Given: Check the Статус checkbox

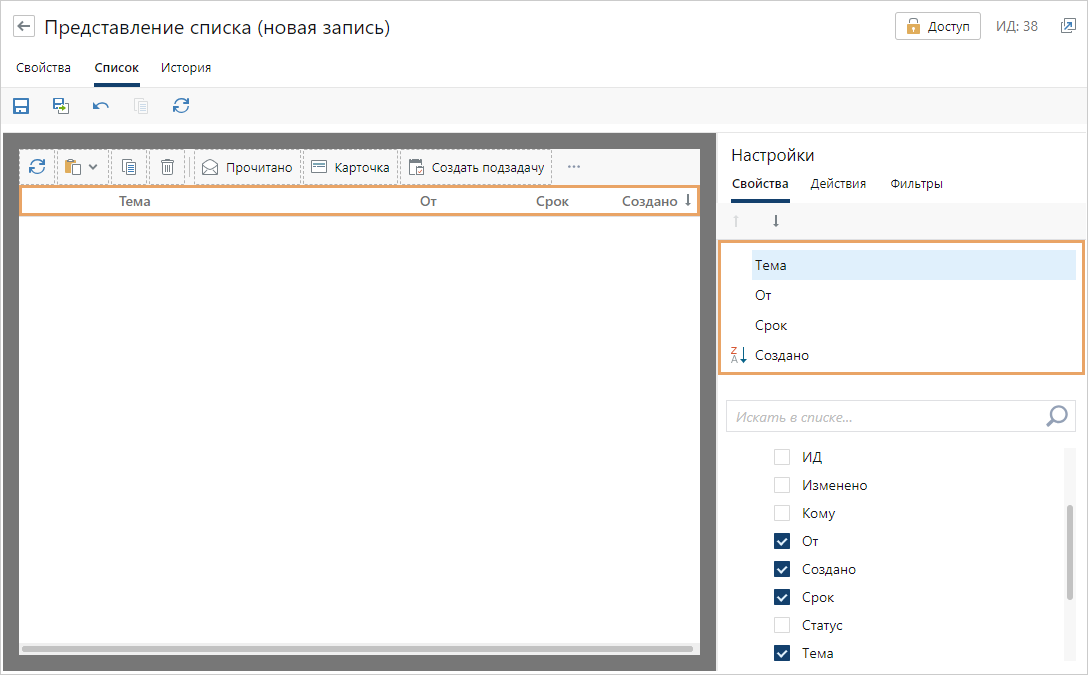Looking at the screenshot, I should 782,625.
